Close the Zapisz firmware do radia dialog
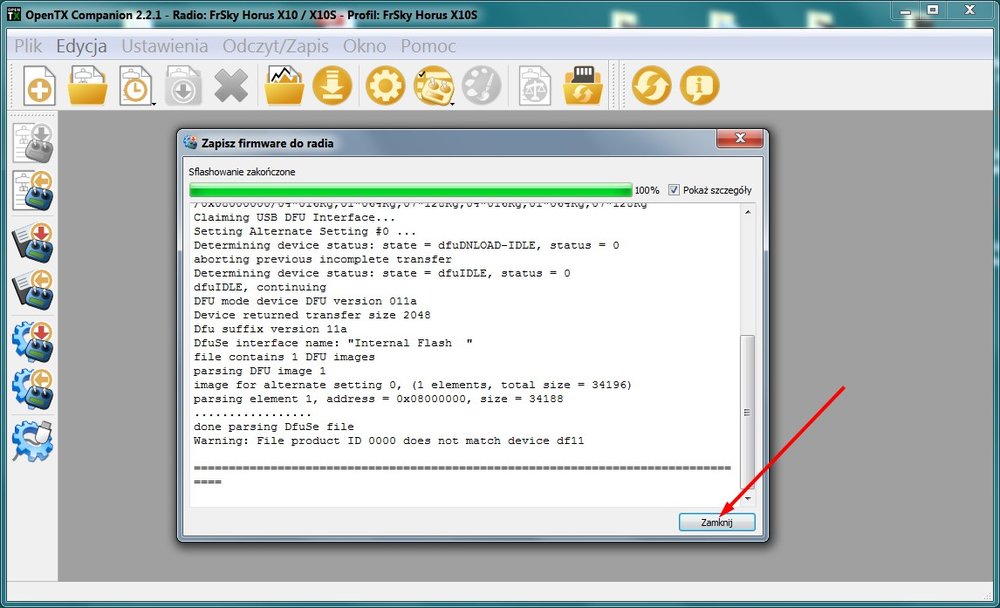1000x608 pixels. point(740,138)
